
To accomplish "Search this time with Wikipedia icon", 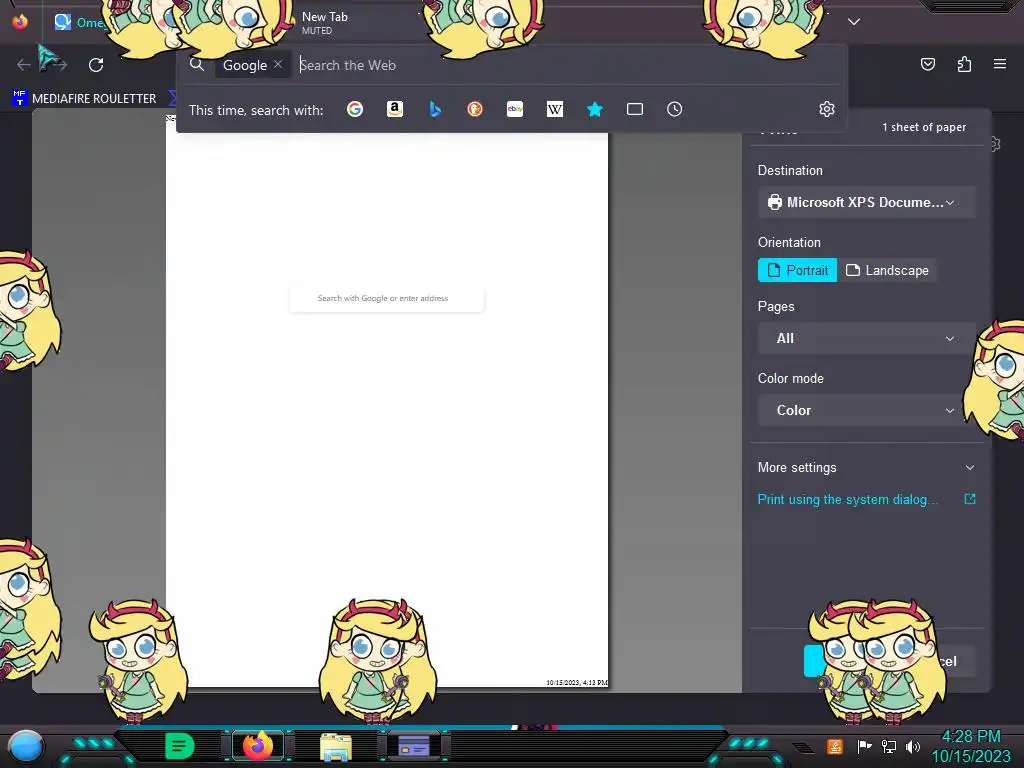I will pos(554,109).
